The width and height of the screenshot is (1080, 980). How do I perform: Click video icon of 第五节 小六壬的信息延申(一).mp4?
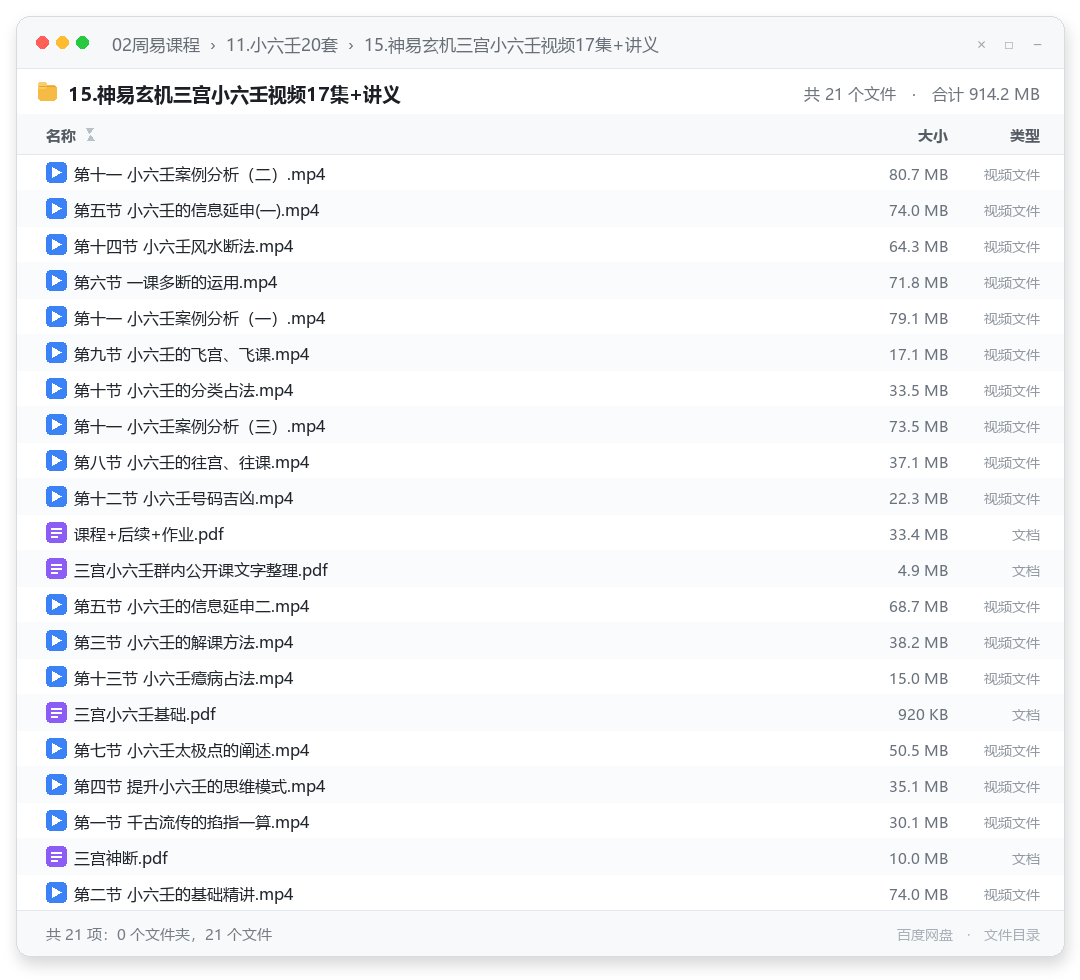click(x=56, y=209)
